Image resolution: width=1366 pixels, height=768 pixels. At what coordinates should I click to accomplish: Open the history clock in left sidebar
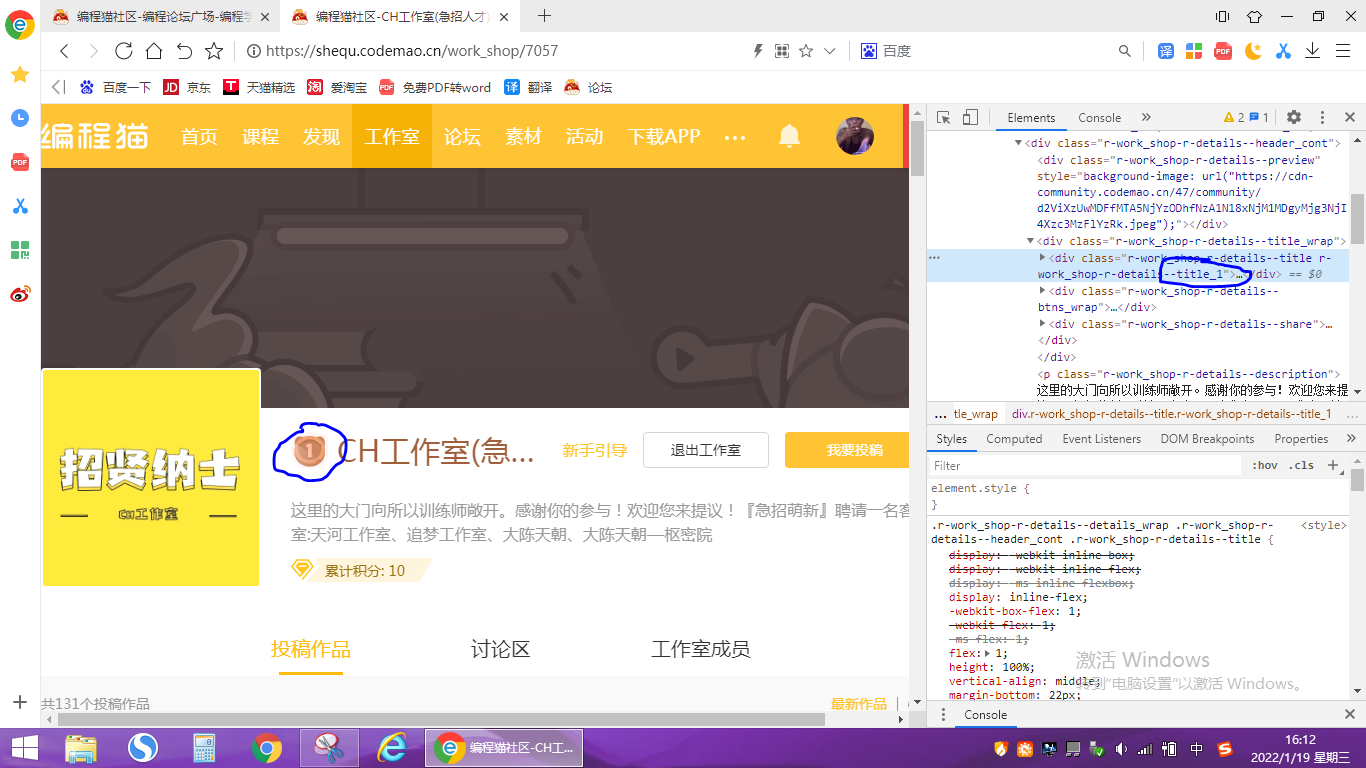[x=20, y=118]
